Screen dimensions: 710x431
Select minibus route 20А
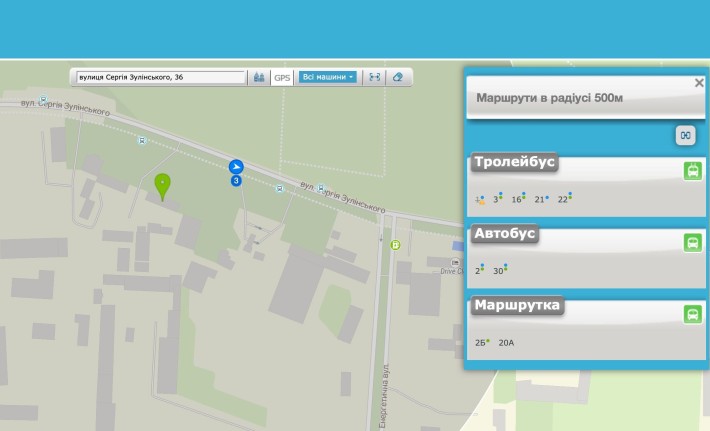[506, 343]
